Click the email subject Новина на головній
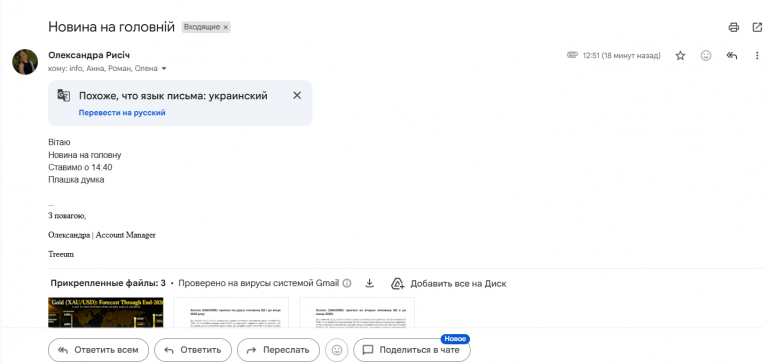The width and height of the screenshot is (768, 364). click(111, 27)
